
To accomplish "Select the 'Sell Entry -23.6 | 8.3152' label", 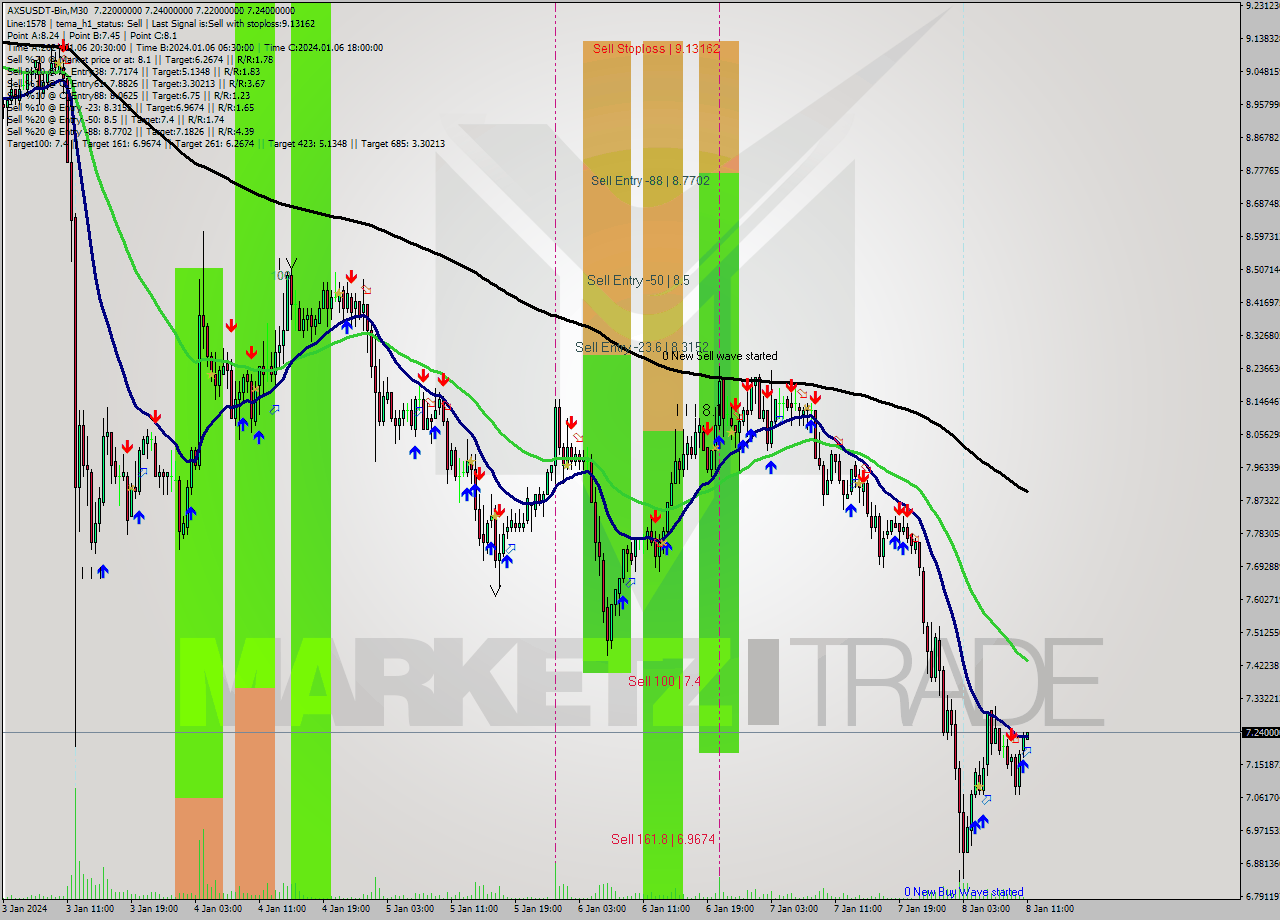I will (x=641, y=347).
